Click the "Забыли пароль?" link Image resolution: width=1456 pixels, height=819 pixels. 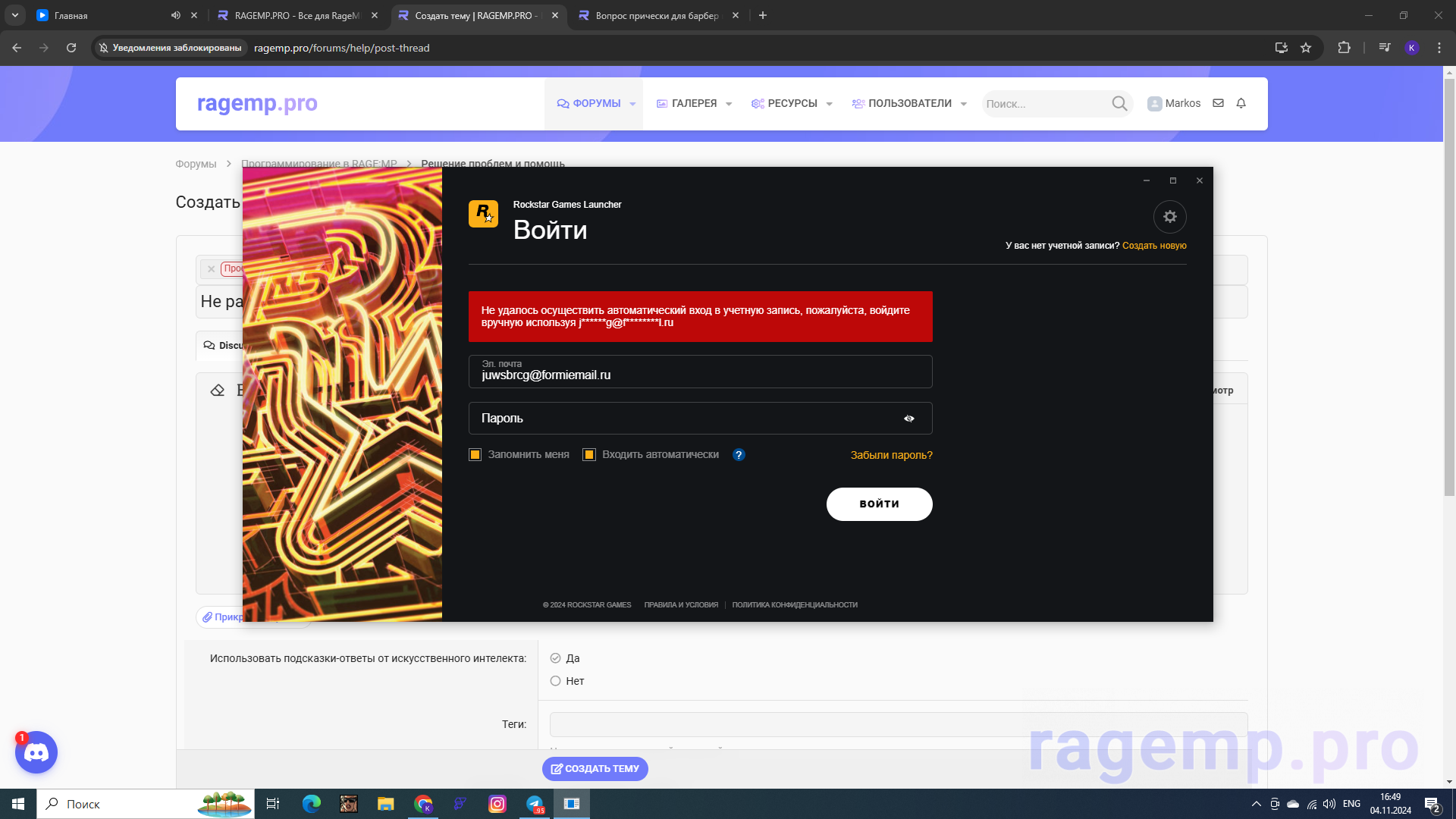[x=891, y=455]
